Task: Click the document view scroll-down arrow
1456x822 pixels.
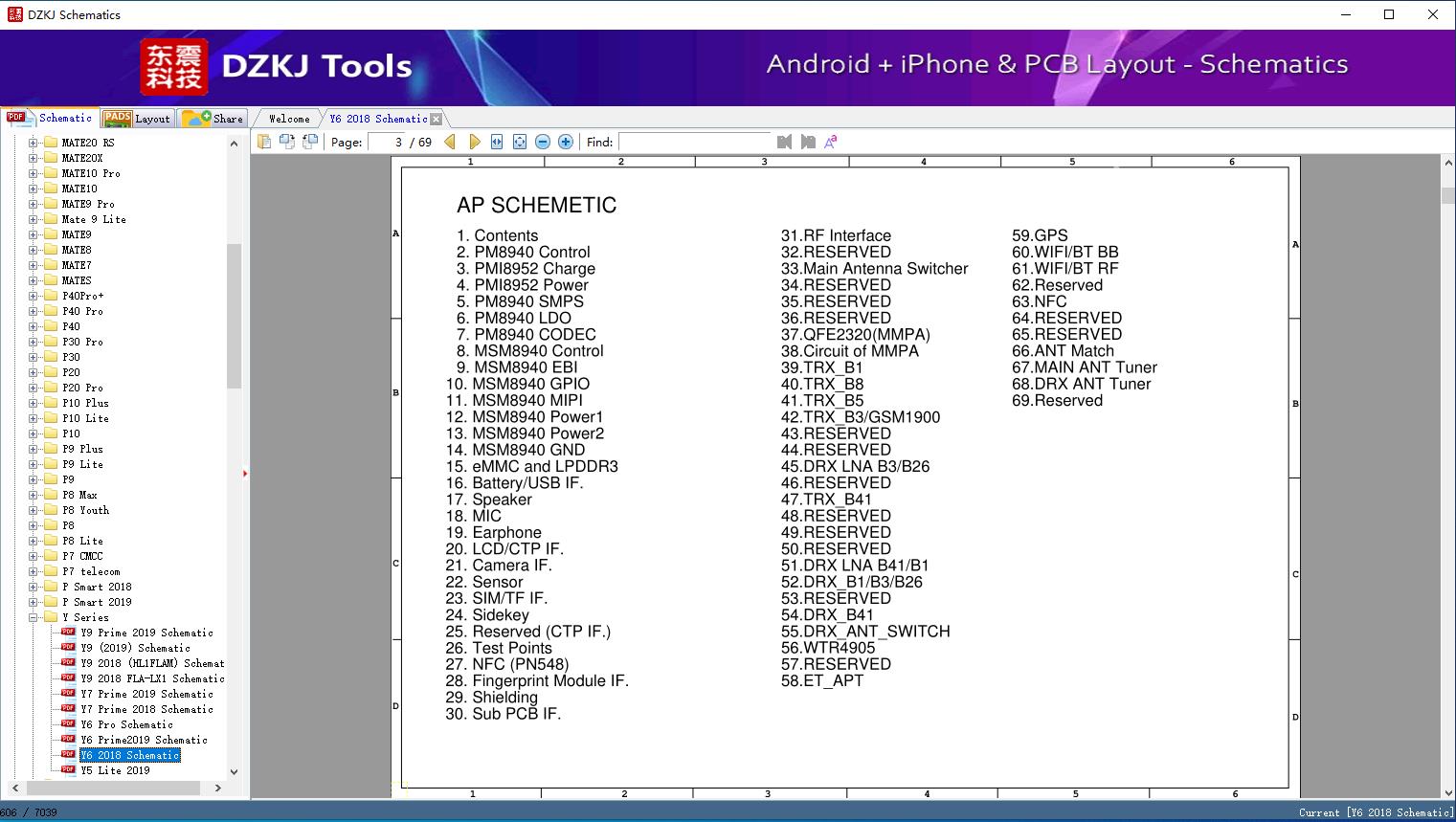Action: (x=1447, y=791)
